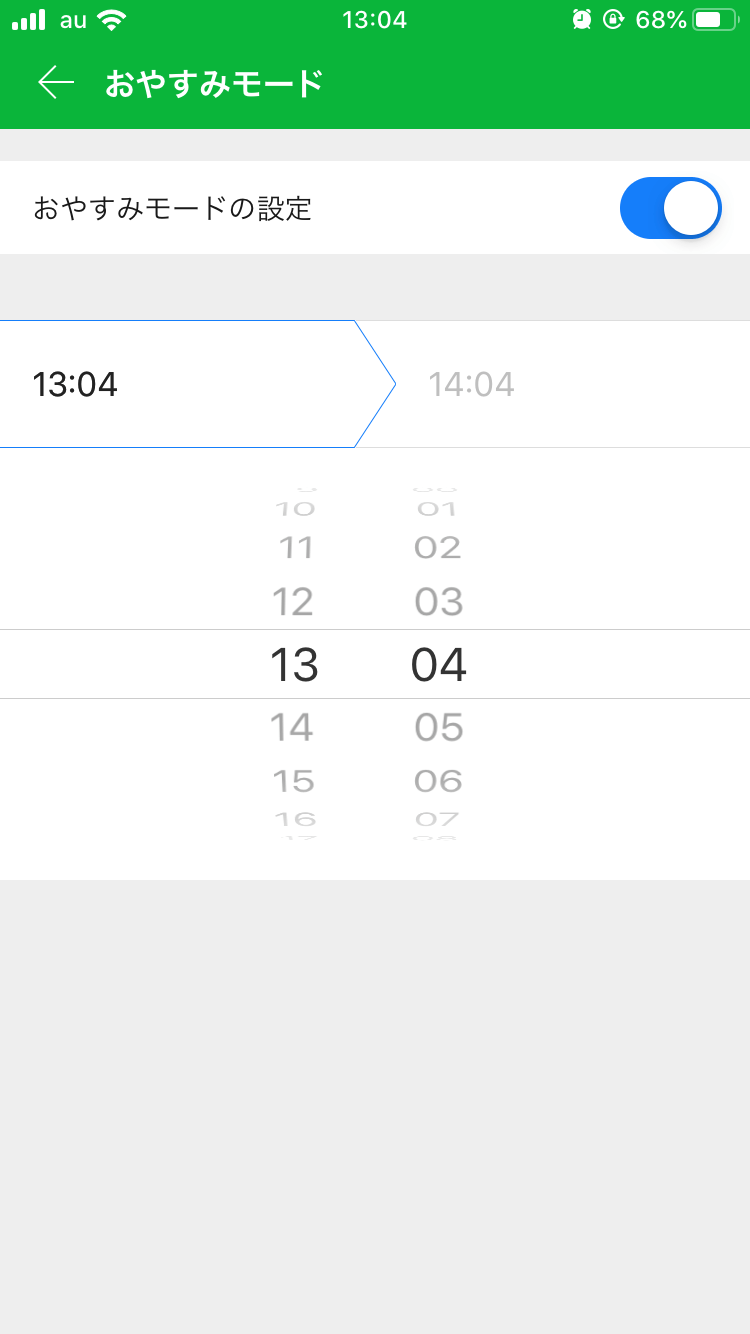The height and width of the screenshot is (1334, 750).
Task: Turn off the おやすみモードの設定 switch
Action: point(670,208)
